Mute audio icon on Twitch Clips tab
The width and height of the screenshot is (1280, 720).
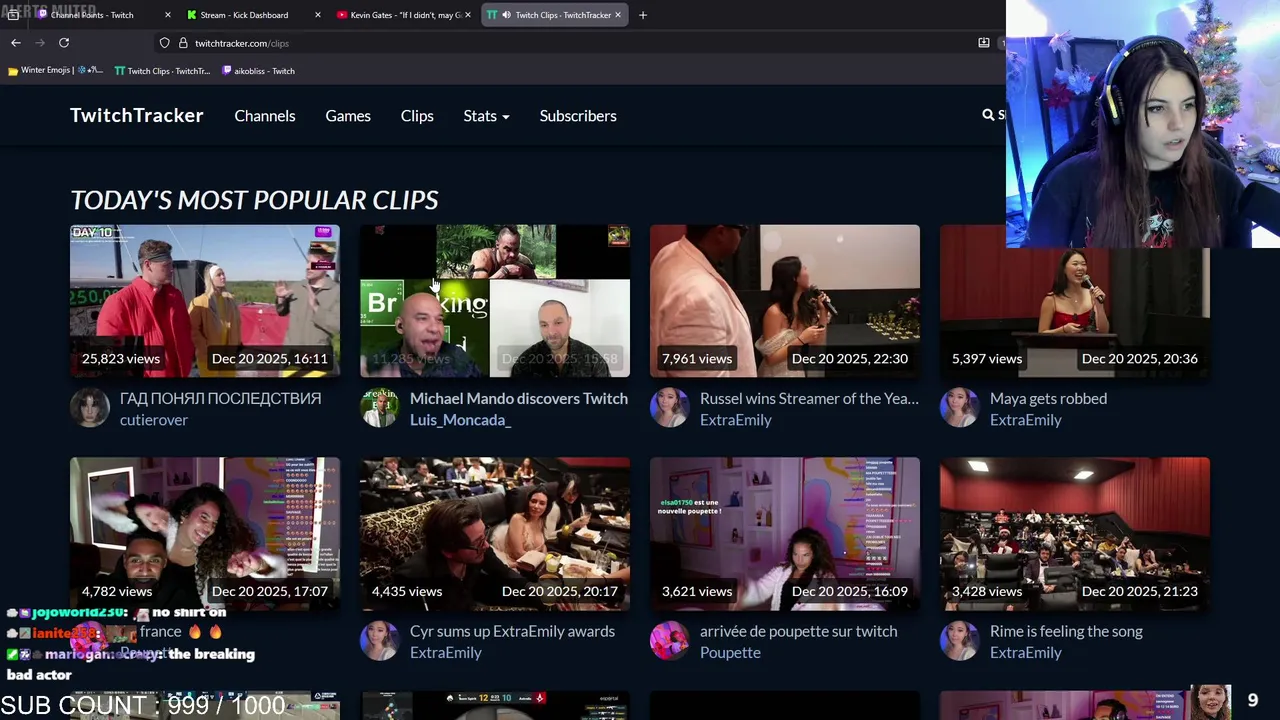tap(506, 15)
